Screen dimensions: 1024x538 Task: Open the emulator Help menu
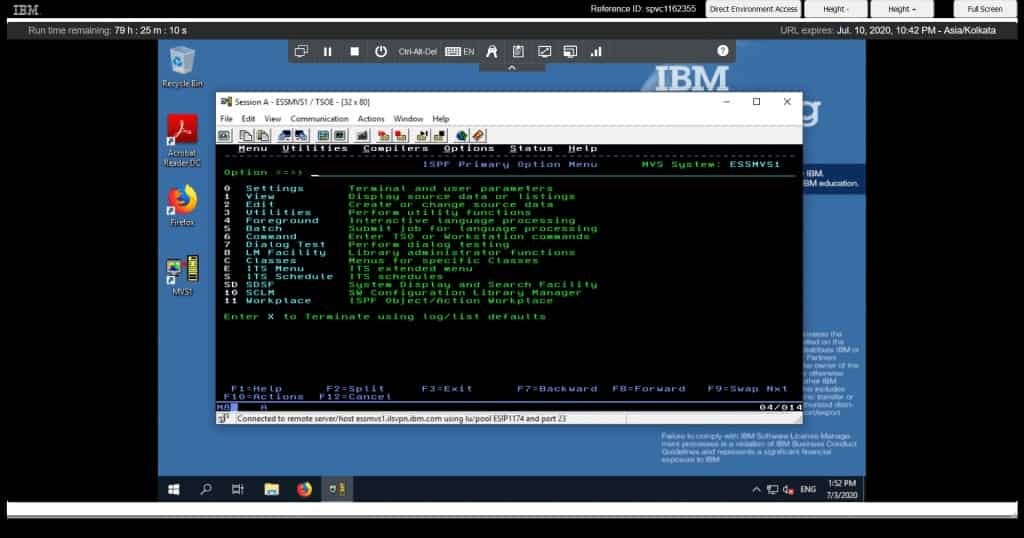pyautogui.click(x=441, y=119)
